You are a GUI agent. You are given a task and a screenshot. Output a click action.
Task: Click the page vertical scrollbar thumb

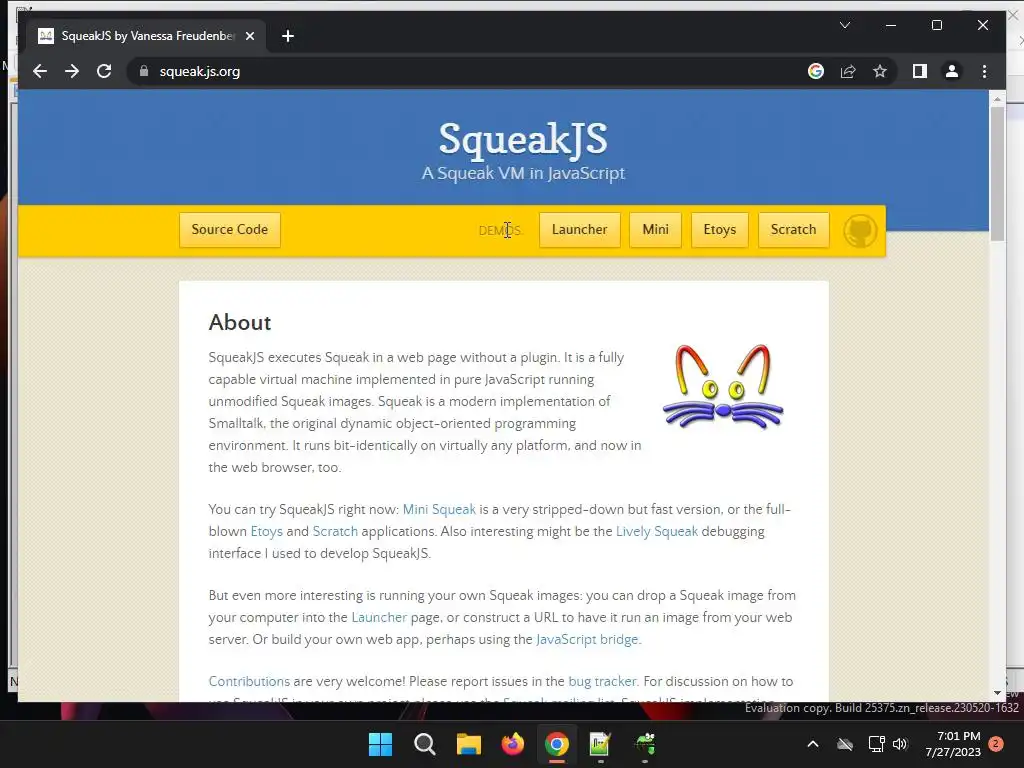click(x=997, y=173)
